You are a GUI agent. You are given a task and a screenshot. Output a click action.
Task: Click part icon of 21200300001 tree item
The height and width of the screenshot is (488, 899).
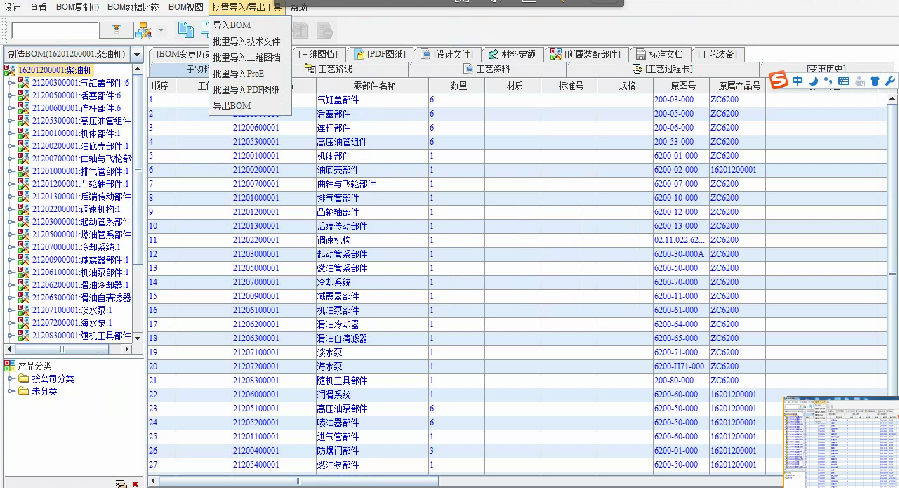[24, 83]
